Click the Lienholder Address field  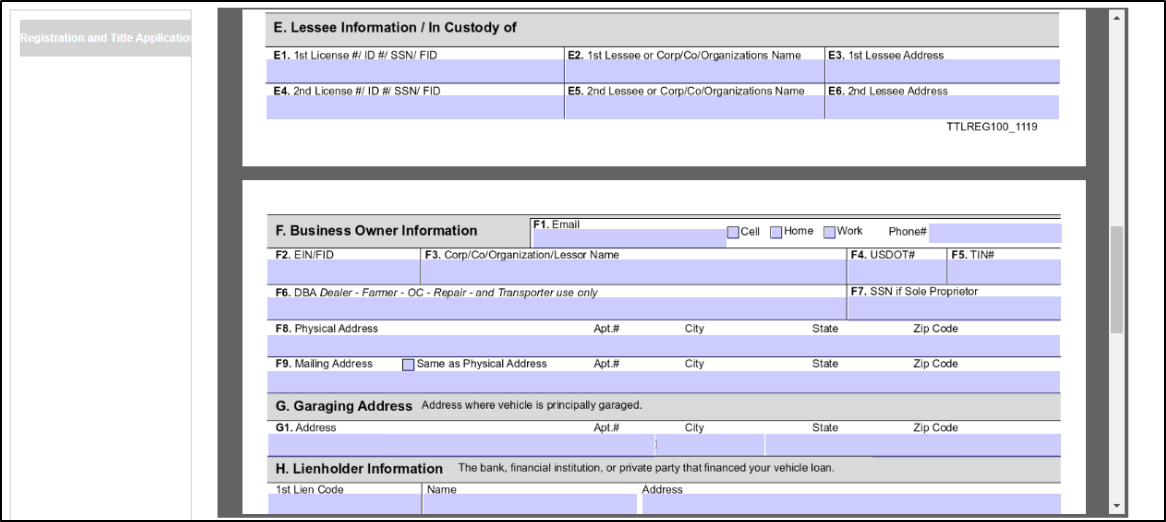point(851,504)
